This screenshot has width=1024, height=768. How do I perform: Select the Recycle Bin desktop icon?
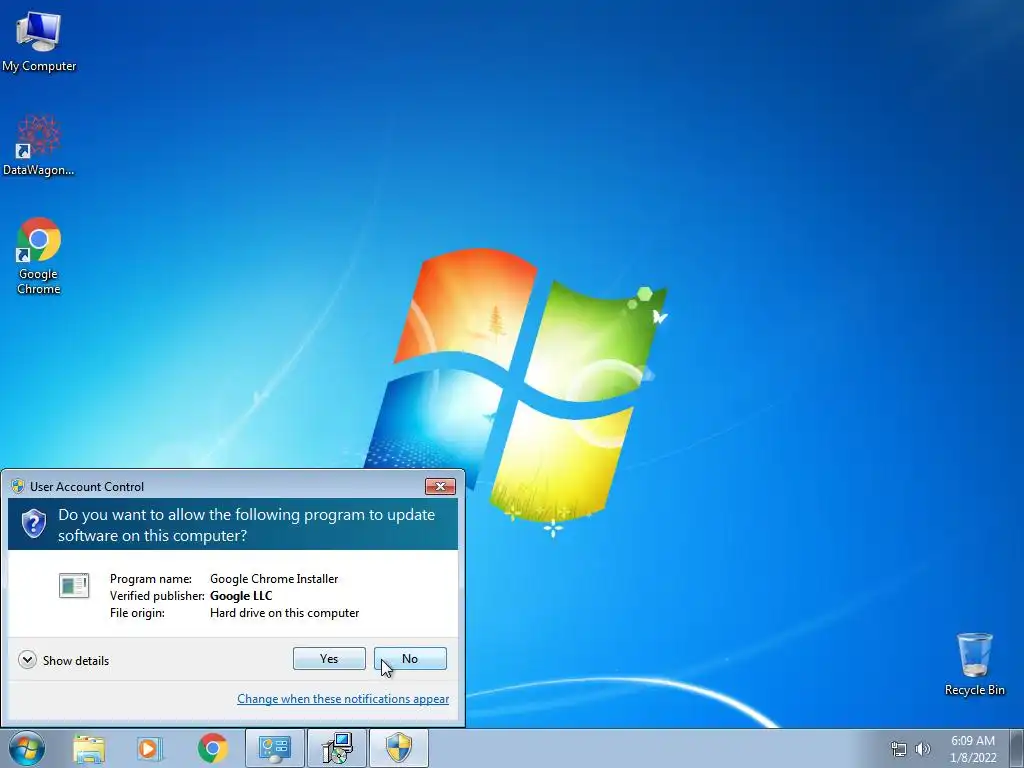974,664
